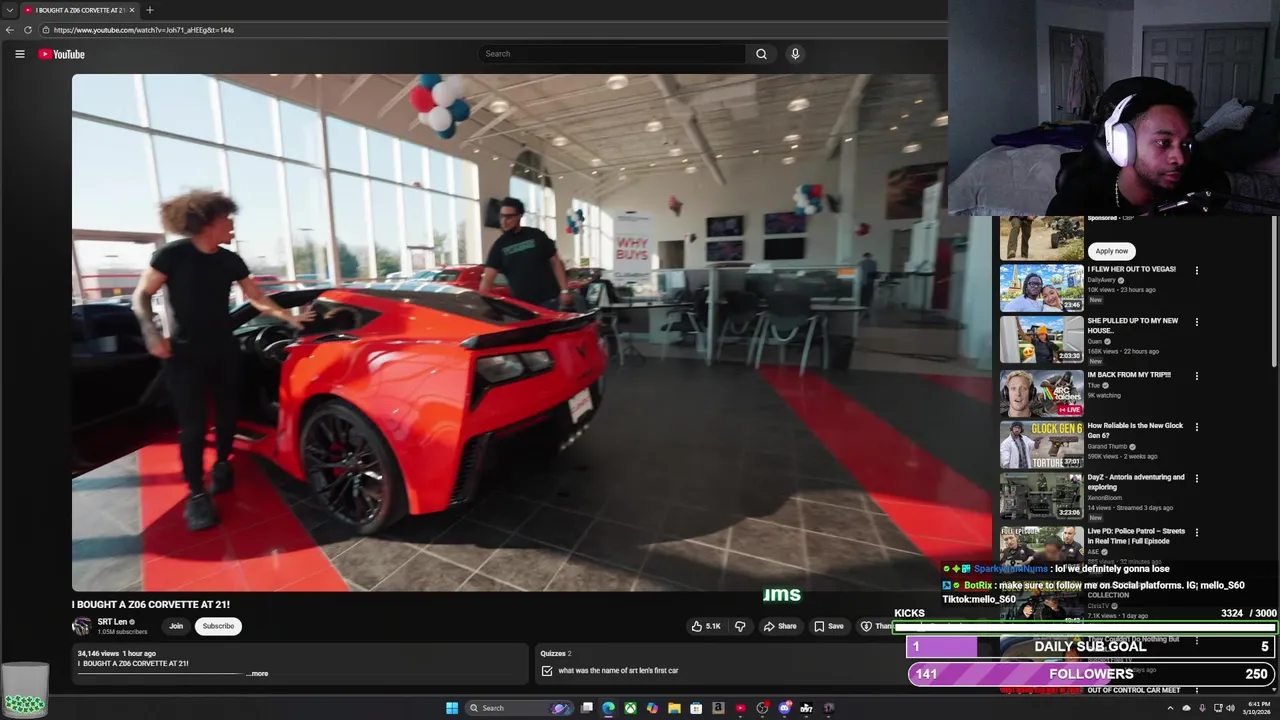The image size is (1280, 720).
Task: Open more options for Live PD: Police Patrol
Action: [x=1196, y=532]
